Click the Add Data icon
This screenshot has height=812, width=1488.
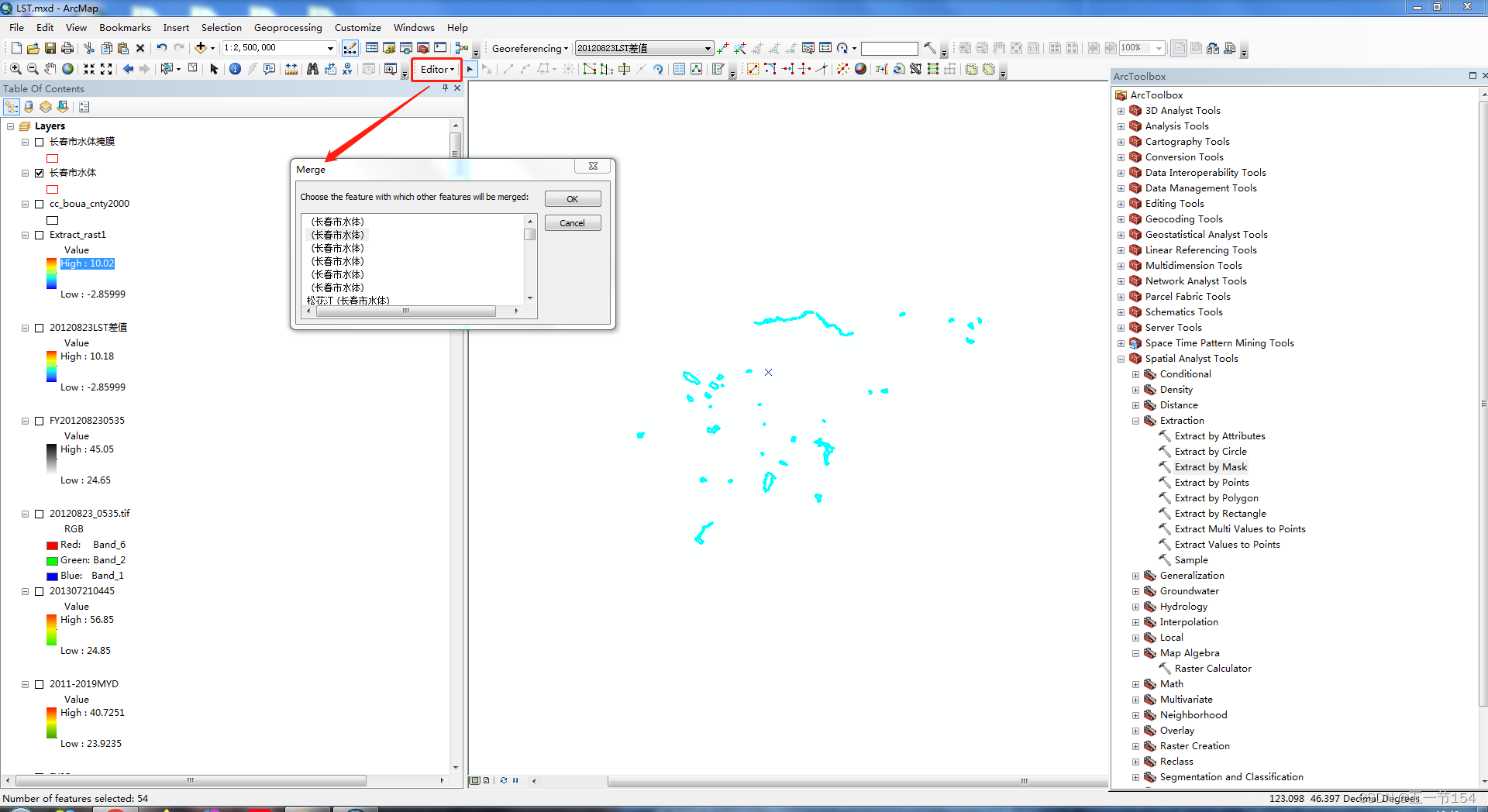[x=200, y=48]
